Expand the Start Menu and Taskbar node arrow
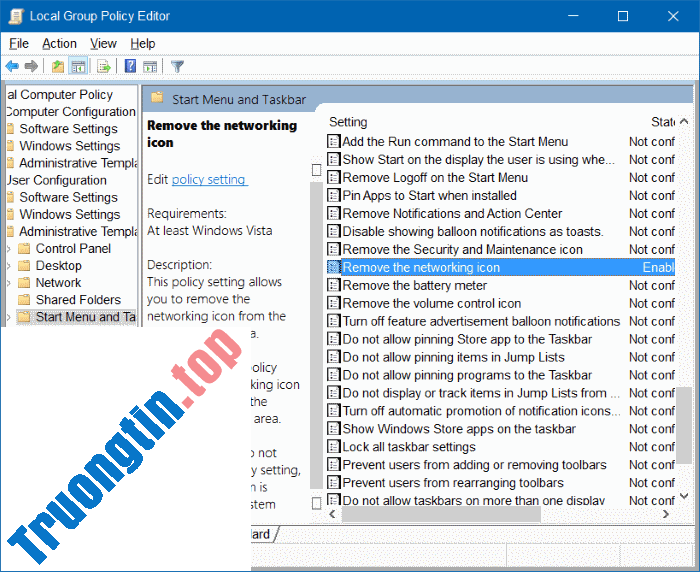700x572 pixels. click(8, 317)
